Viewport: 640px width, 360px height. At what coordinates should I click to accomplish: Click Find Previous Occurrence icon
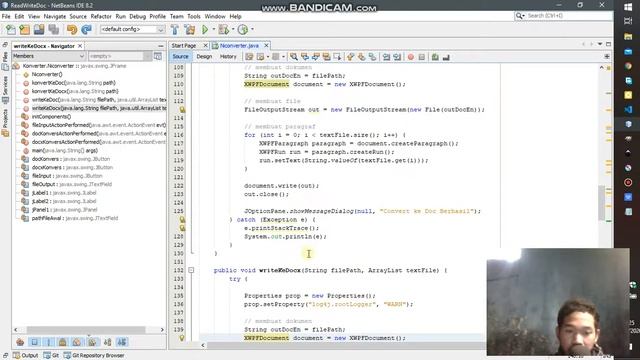(304, 57)
